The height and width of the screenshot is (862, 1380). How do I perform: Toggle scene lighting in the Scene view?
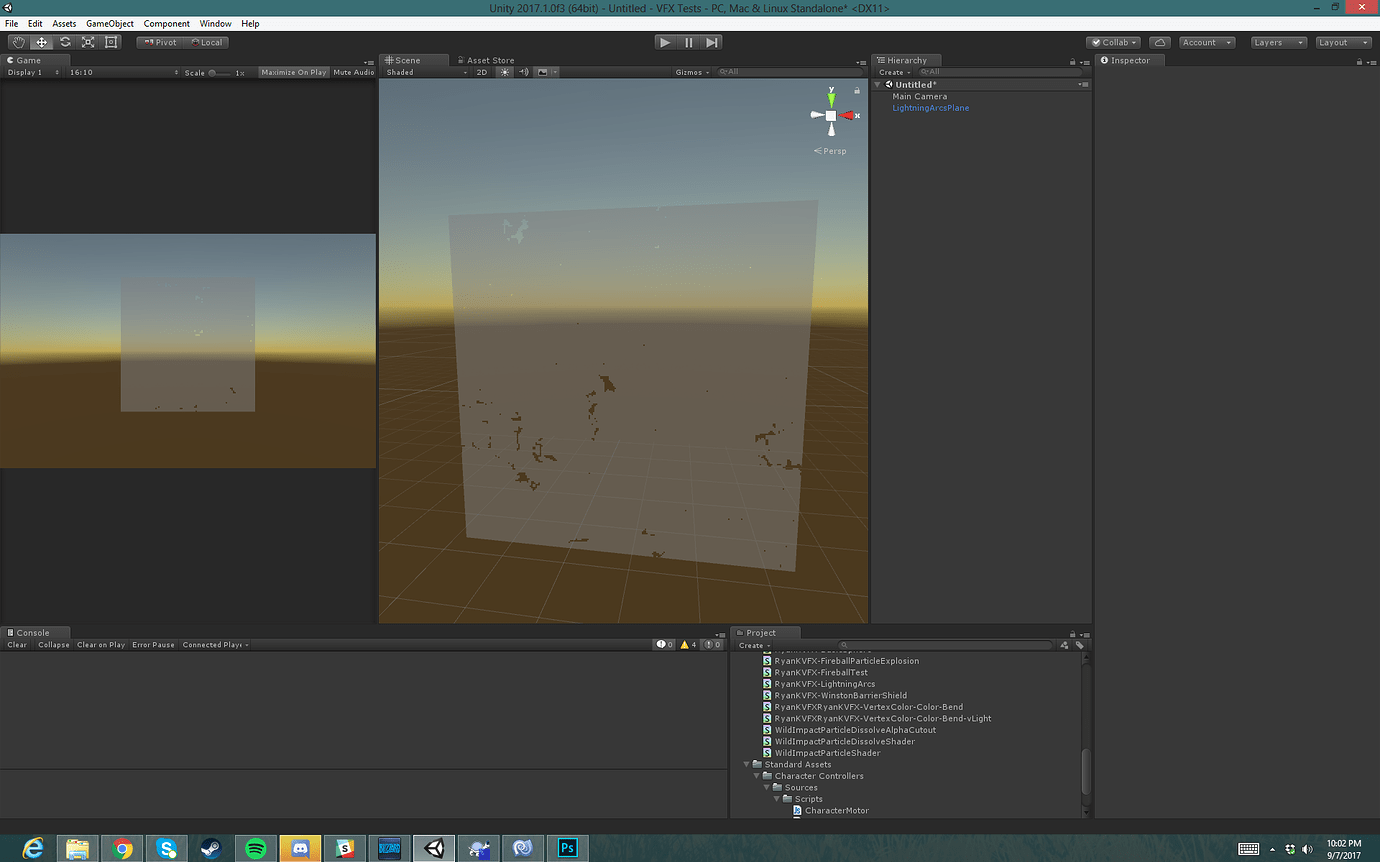505,71
